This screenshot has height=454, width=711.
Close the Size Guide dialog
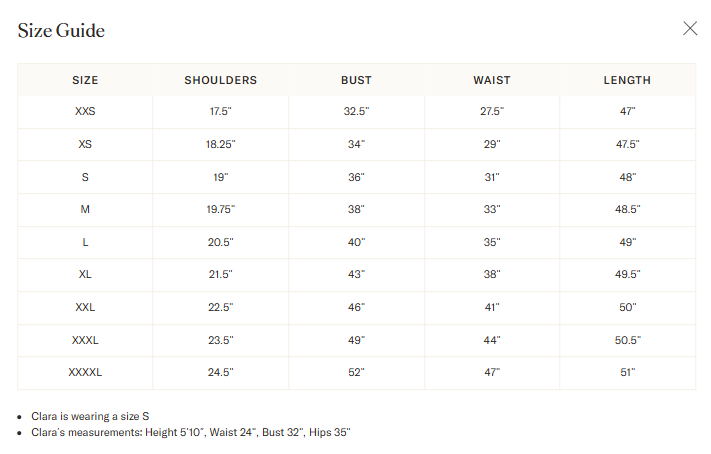click(x=690, y=29)
